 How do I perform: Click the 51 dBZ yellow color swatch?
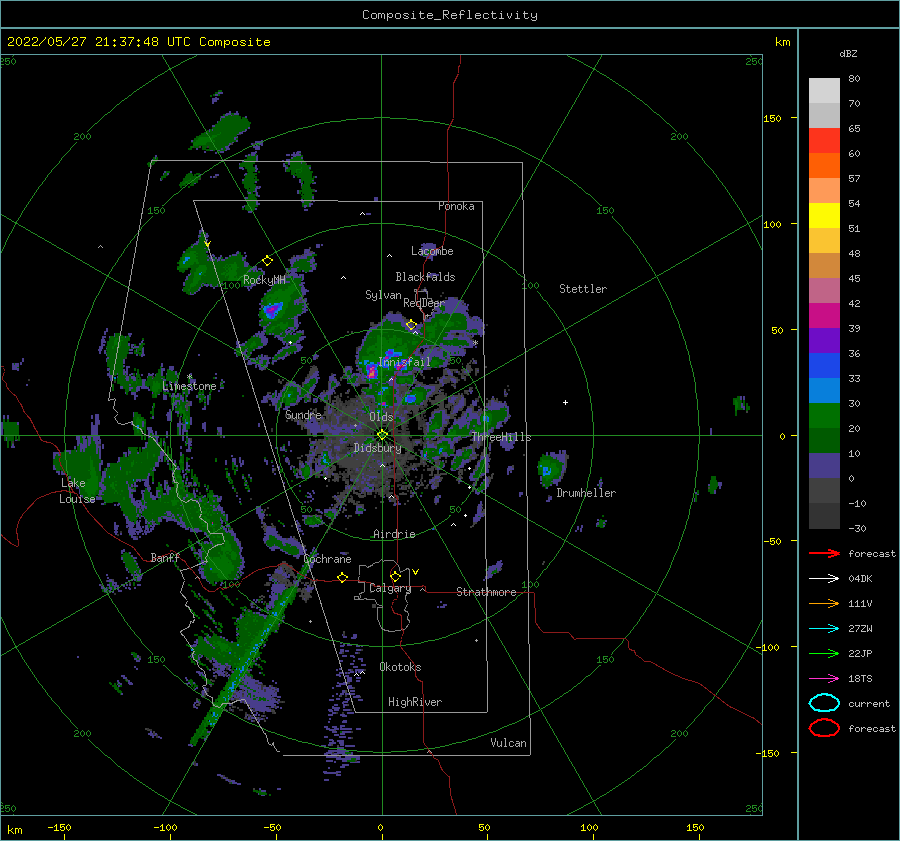tap(824, 215)
